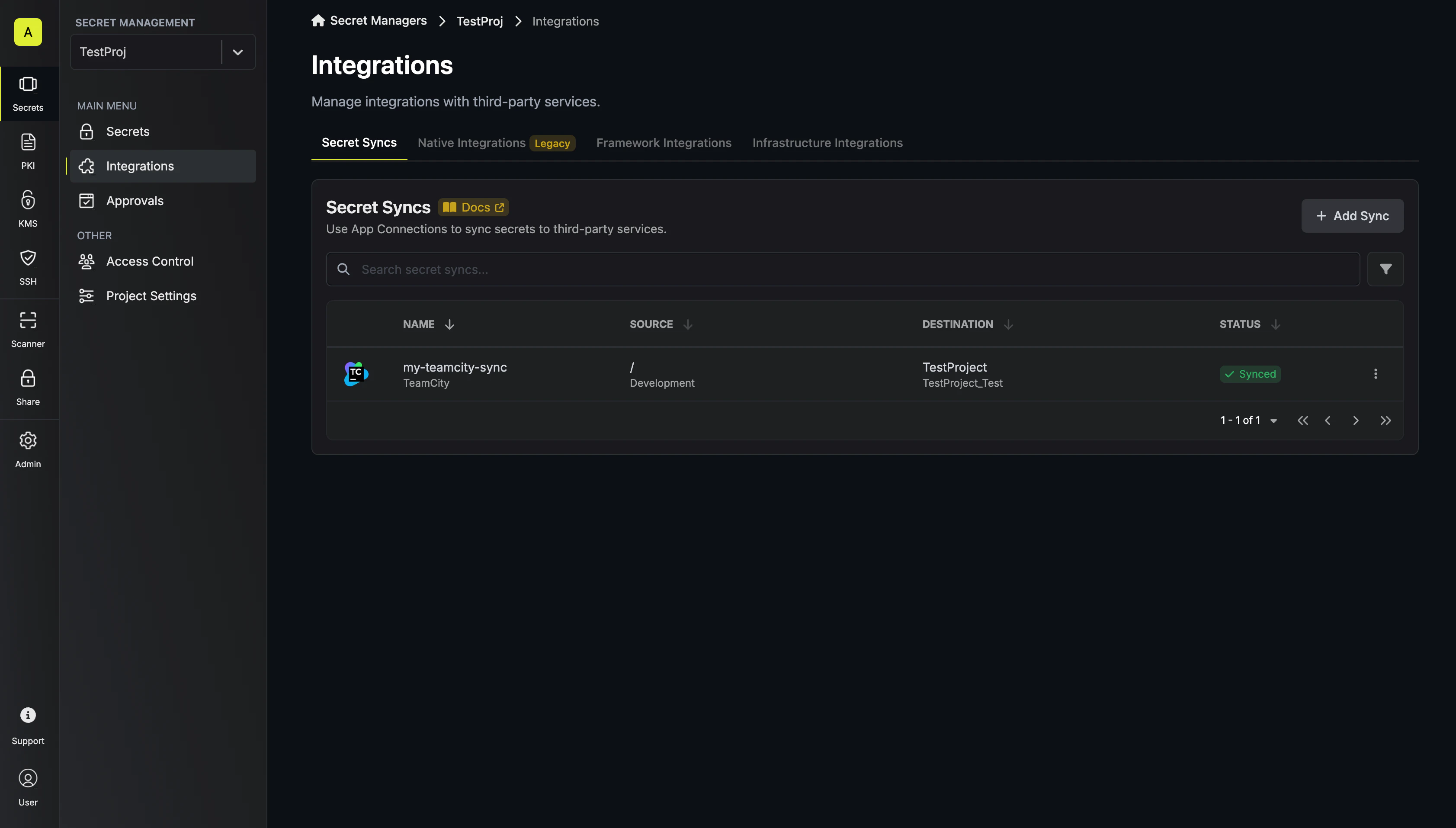Click into the Search secret syncs field
Viewport: 1456px width, 828px height.
843,269
